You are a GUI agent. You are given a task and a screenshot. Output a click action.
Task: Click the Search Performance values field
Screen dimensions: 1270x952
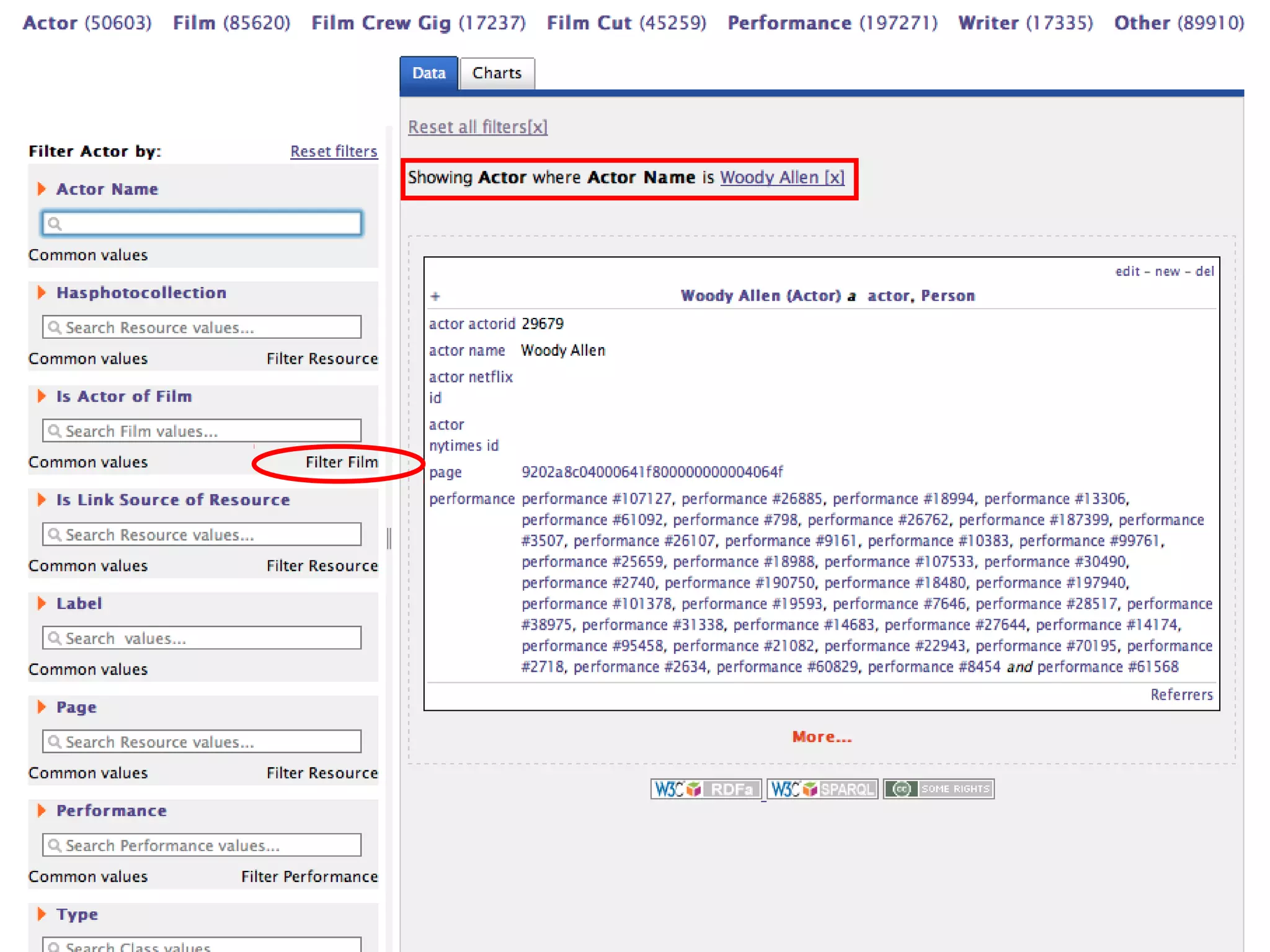point(202,845)
